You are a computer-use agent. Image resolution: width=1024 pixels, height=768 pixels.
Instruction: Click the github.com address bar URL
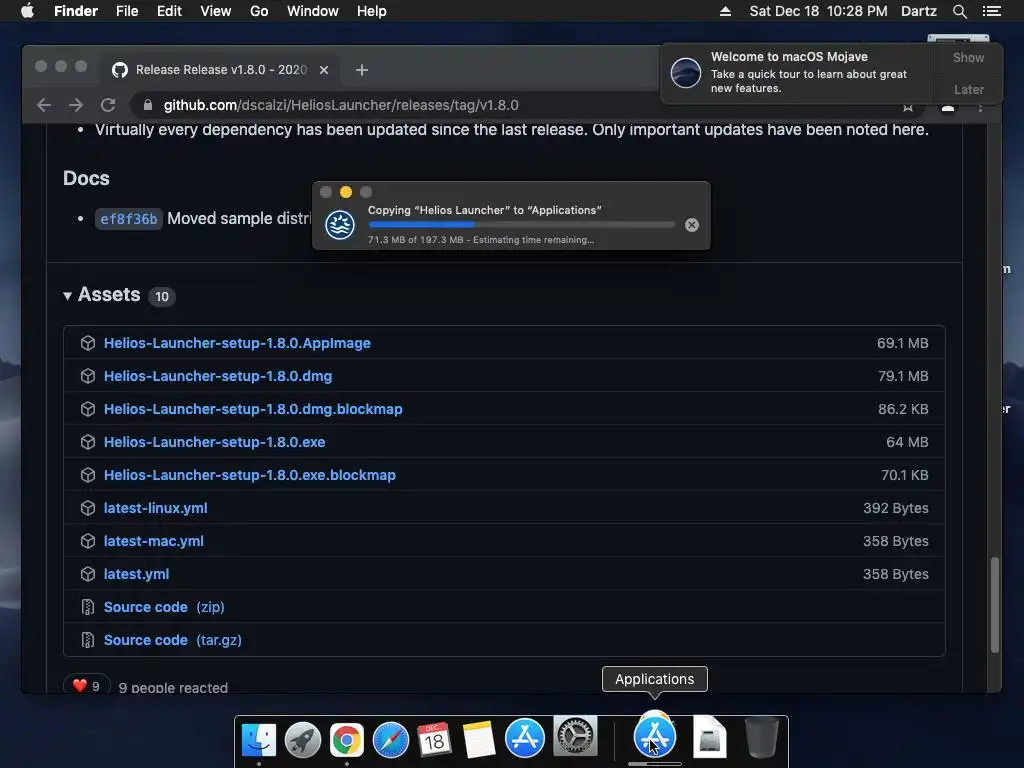pos(341,105)
